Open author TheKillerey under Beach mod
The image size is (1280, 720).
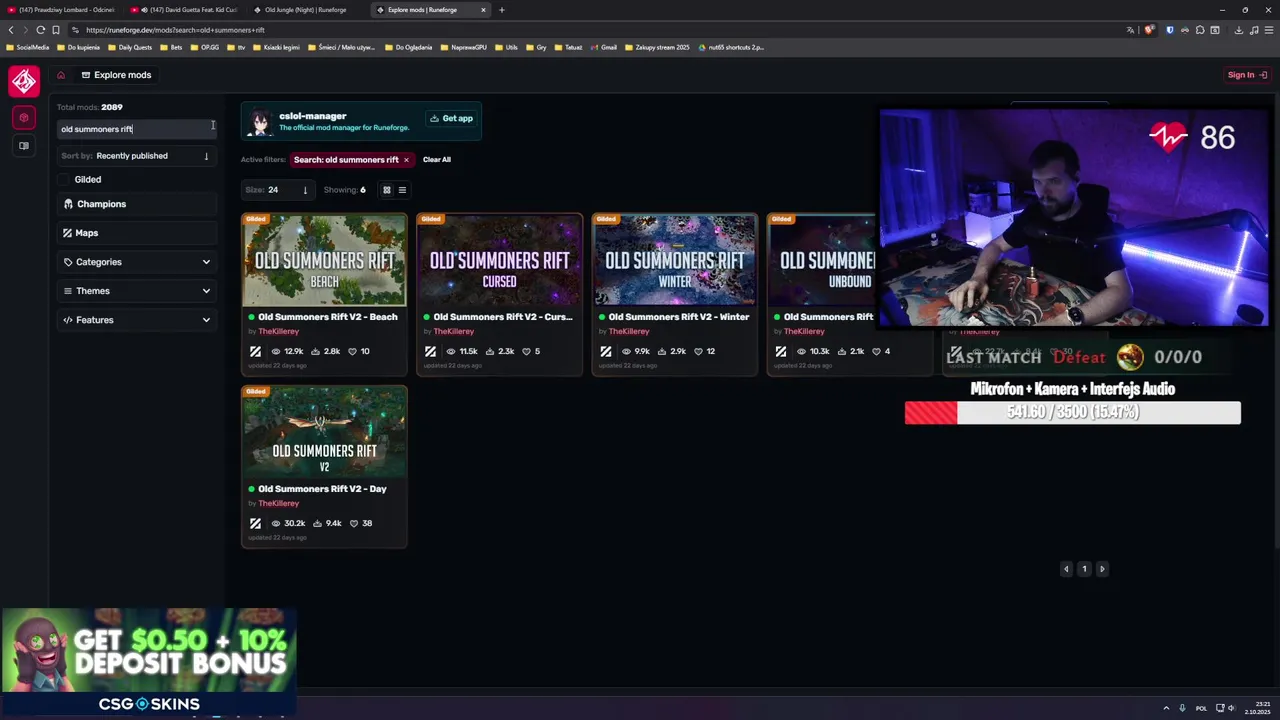point(278,332)
